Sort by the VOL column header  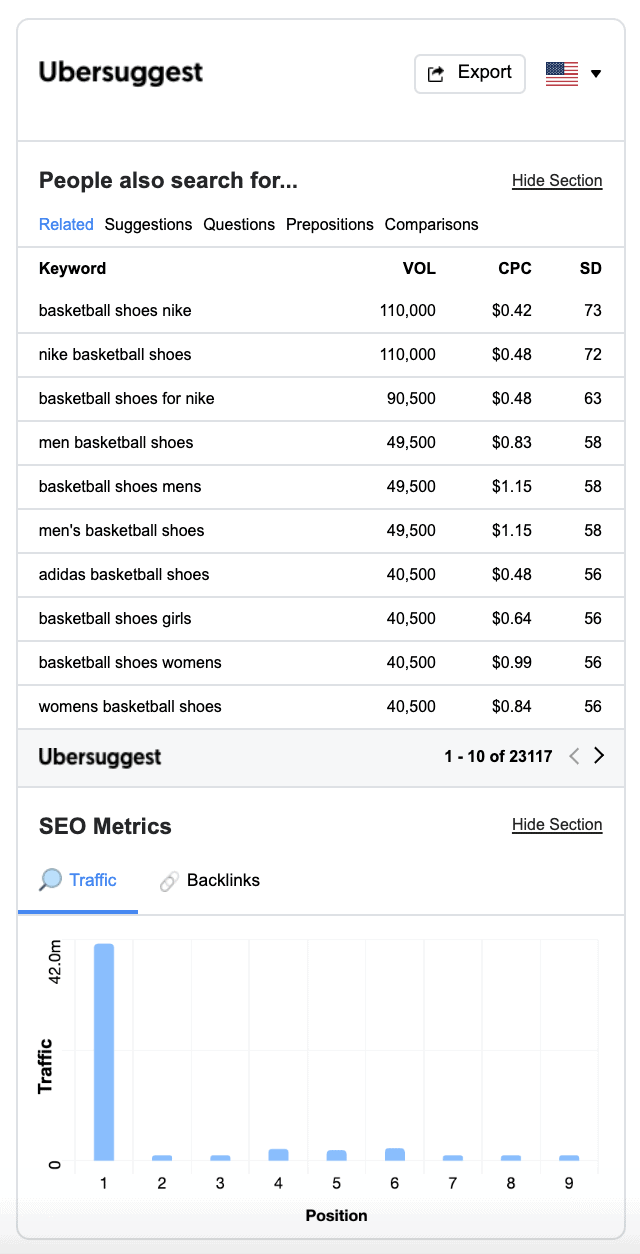(x=419, y=269)
